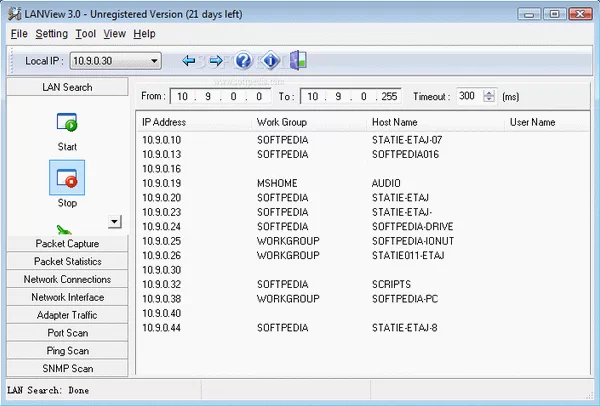
Task: Click the LANView application title icon
Action: click(x=15, y=14)
